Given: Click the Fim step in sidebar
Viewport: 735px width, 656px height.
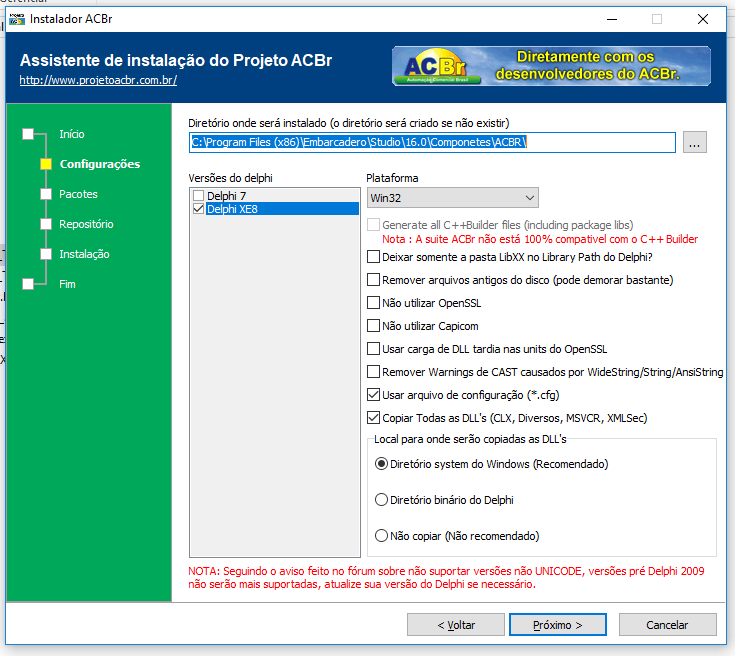Looking at the screenshot, I should 67,284.
